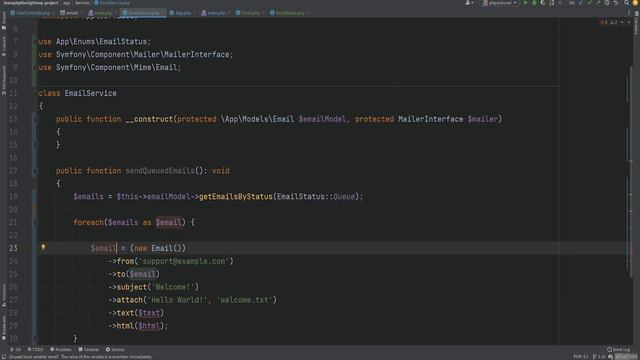
Task: Switch to the App.php editor tab
Action: pos(182,13)
